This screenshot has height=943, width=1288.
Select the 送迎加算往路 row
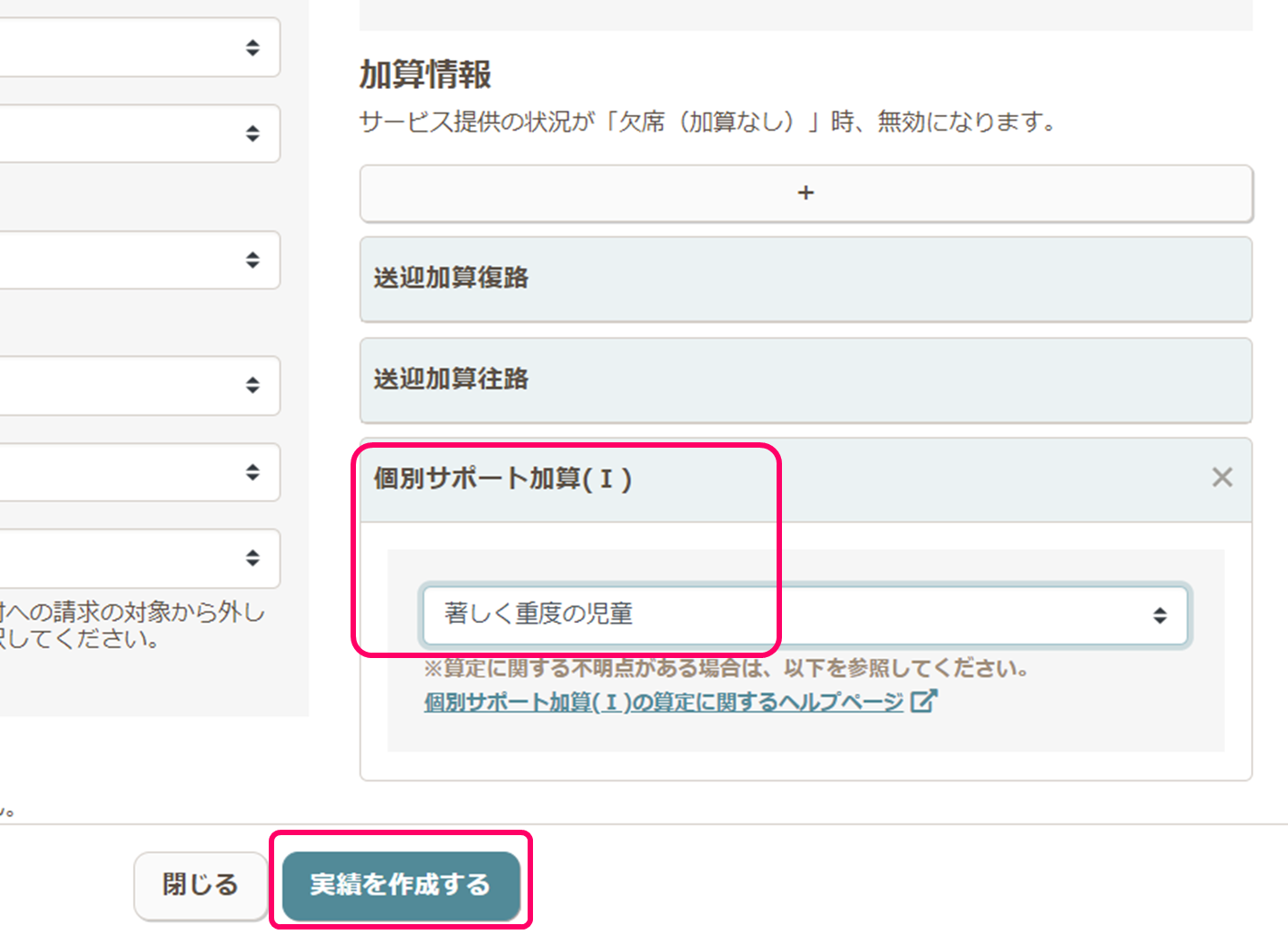[805, 379]
